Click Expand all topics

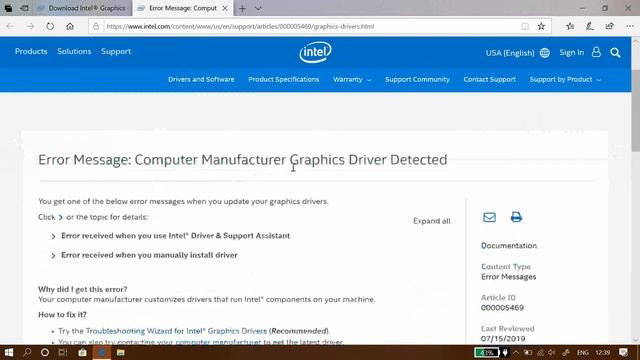[x=431, y=221]
